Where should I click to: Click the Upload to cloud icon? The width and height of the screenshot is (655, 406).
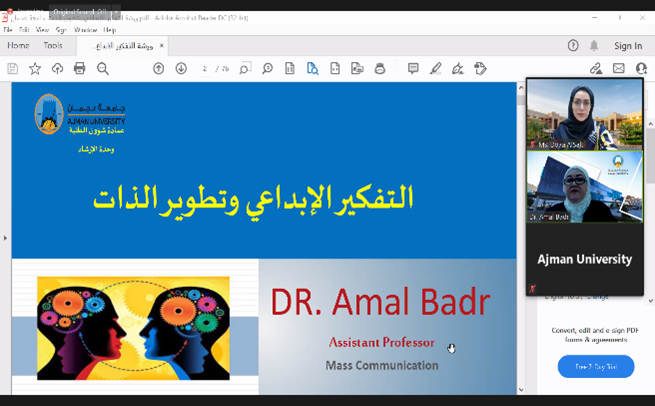pos(57,69)
